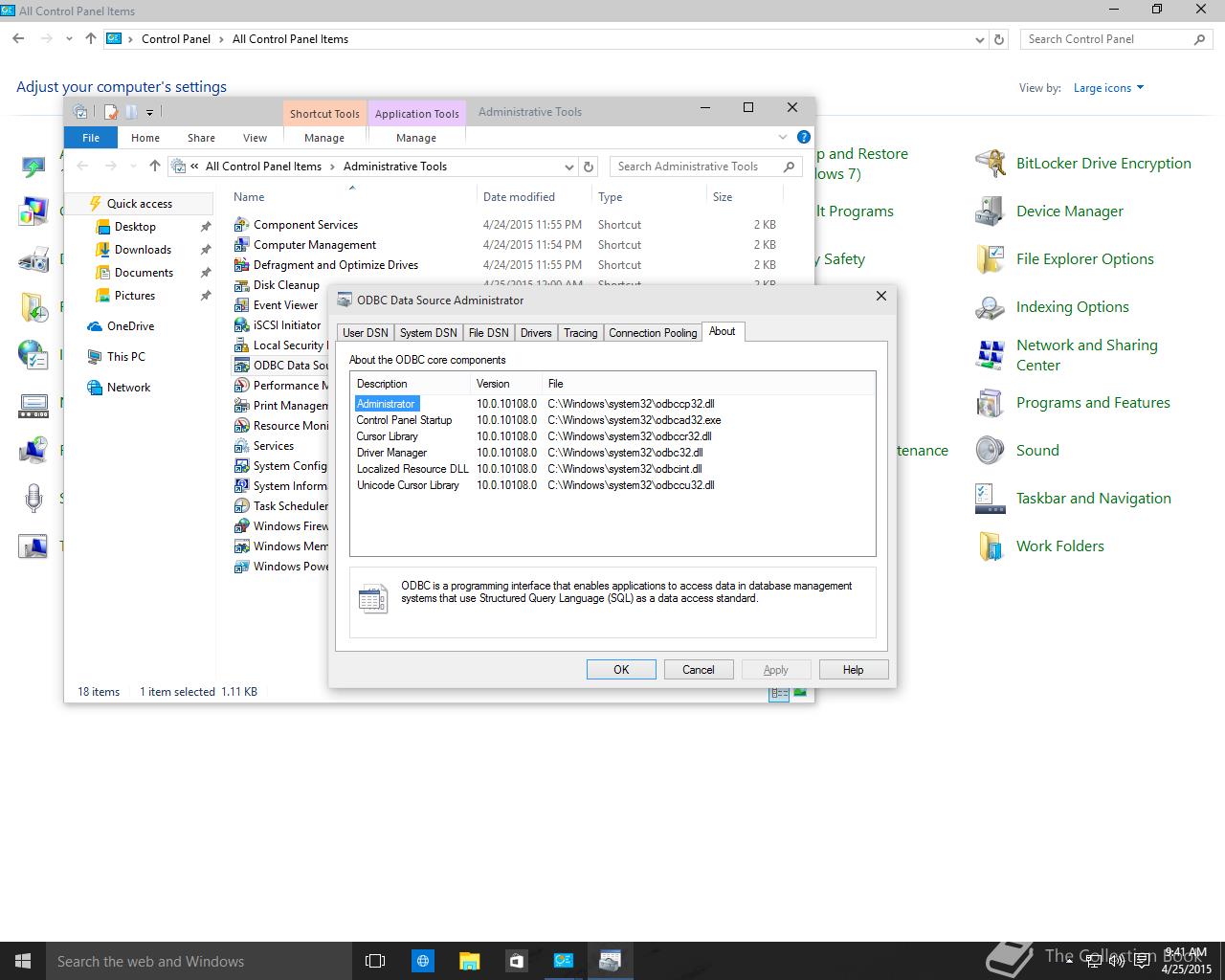1225x980 pixels.
Task: Open View ribbon tab
Action: tap(255, 138)
